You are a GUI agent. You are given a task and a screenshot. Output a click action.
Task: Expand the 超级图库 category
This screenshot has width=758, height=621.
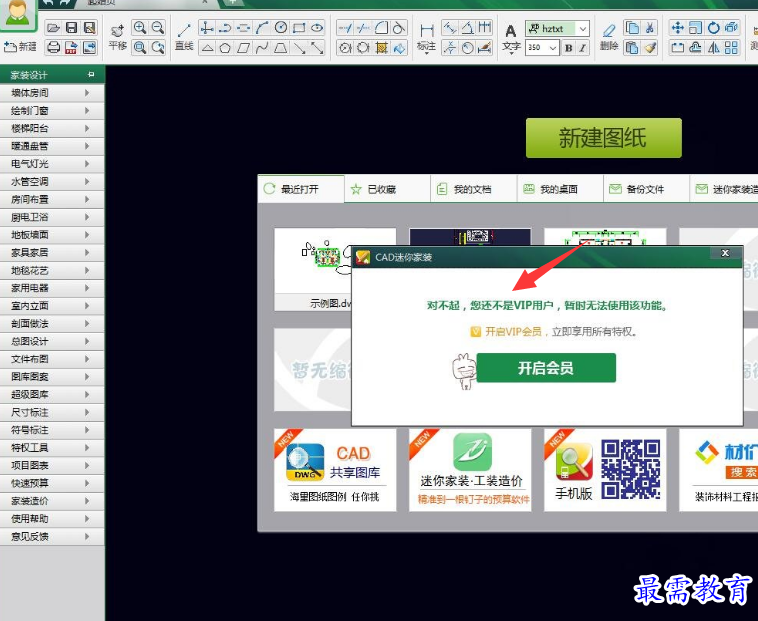(x=52, y=395)
